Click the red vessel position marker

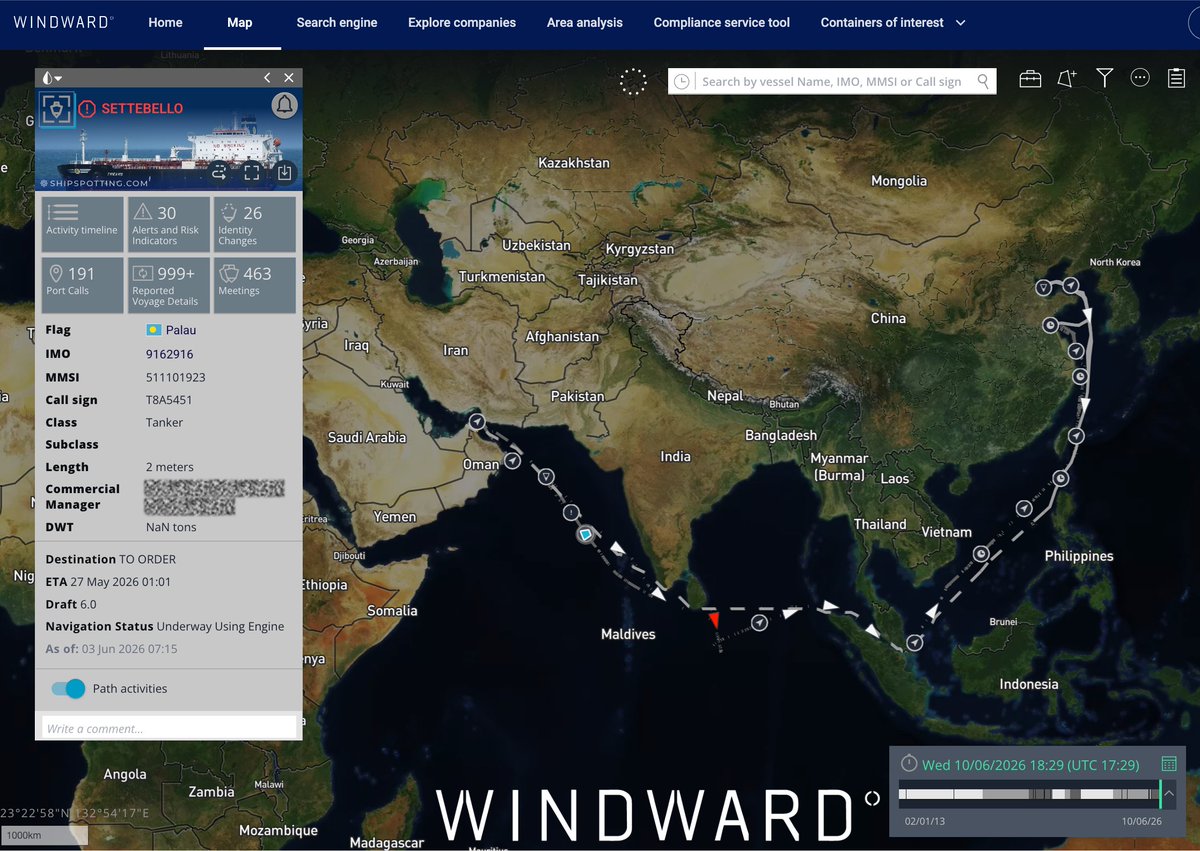714,621
